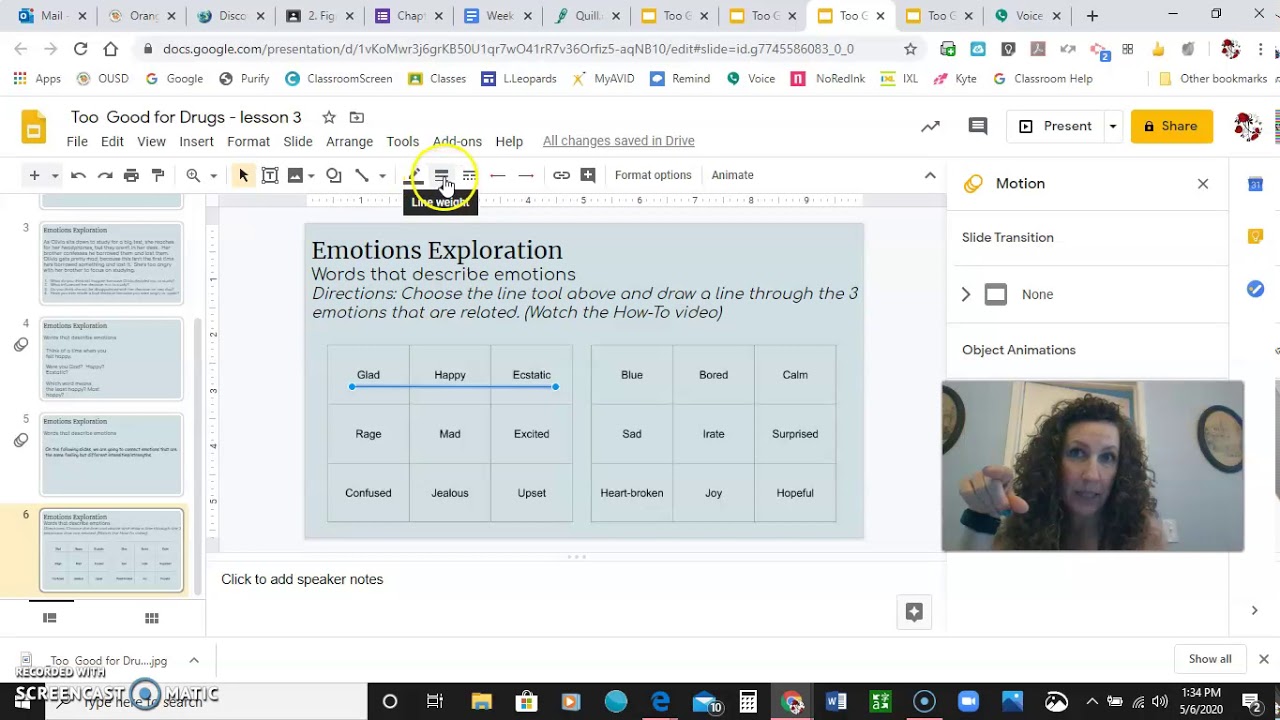Select the Text box tool
Image resolution: width=1280 pixels, height=720 pixels.
(x=270, y=175)
